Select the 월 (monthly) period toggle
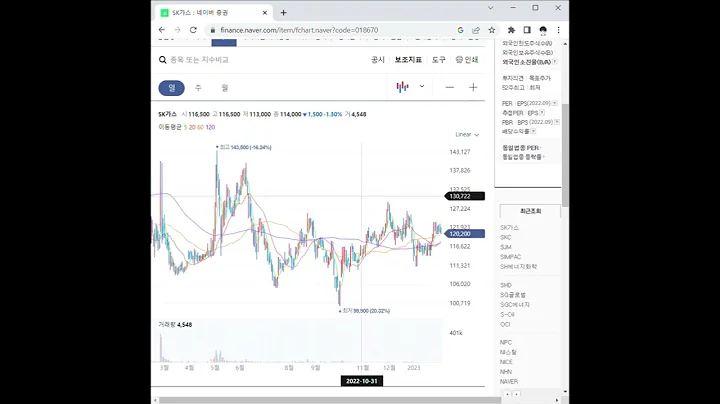 click(x=225, y=88)
